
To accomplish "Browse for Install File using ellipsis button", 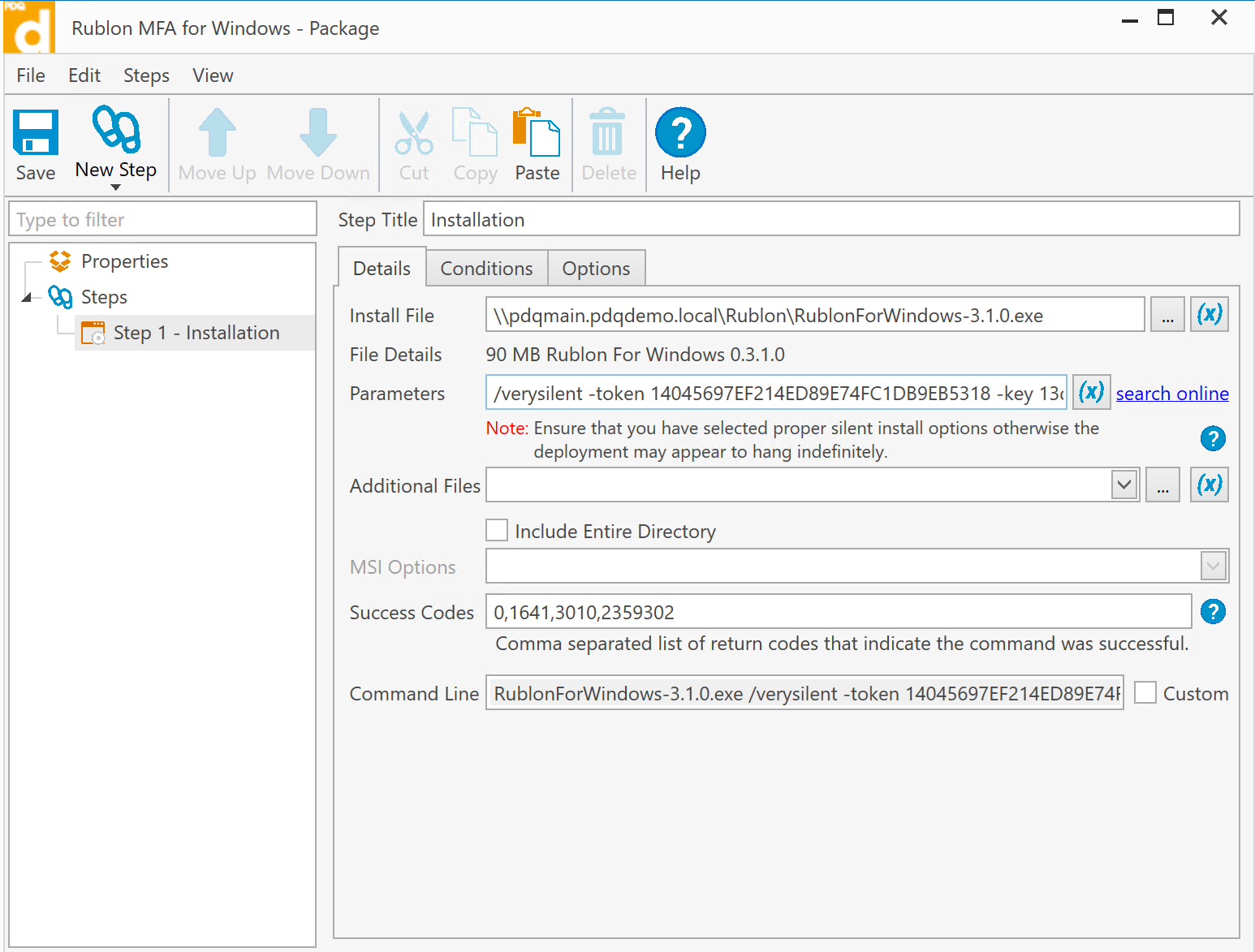I will pos(1167,315).
